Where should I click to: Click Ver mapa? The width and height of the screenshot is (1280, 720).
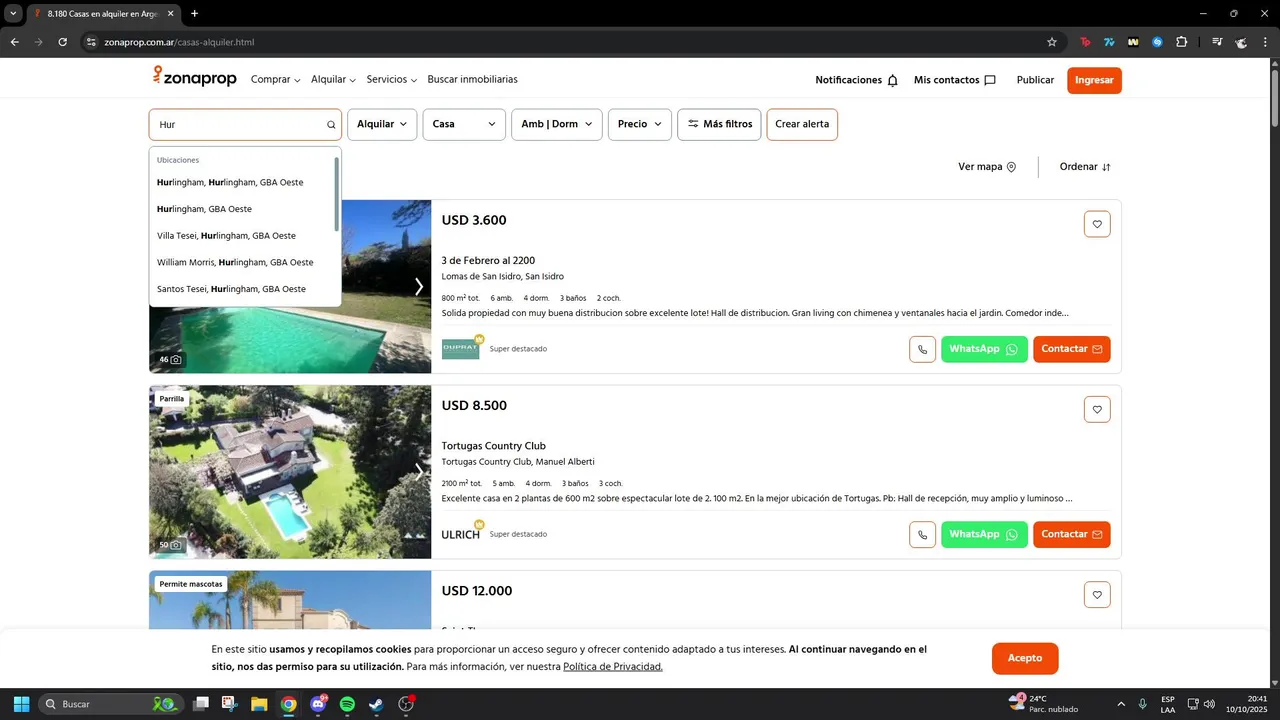tap(987, 167)
